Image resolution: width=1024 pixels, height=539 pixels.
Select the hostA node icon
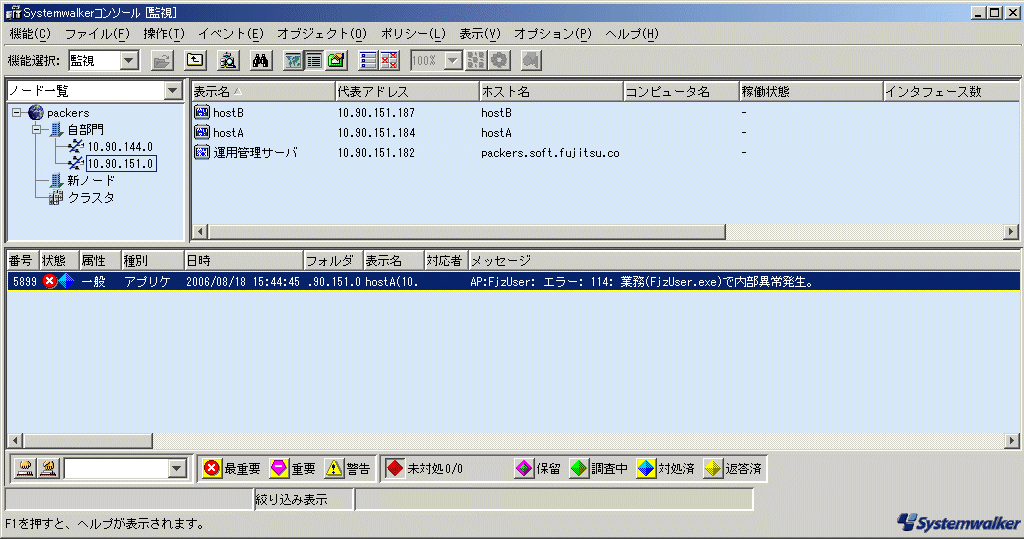(x=202, y=132)
